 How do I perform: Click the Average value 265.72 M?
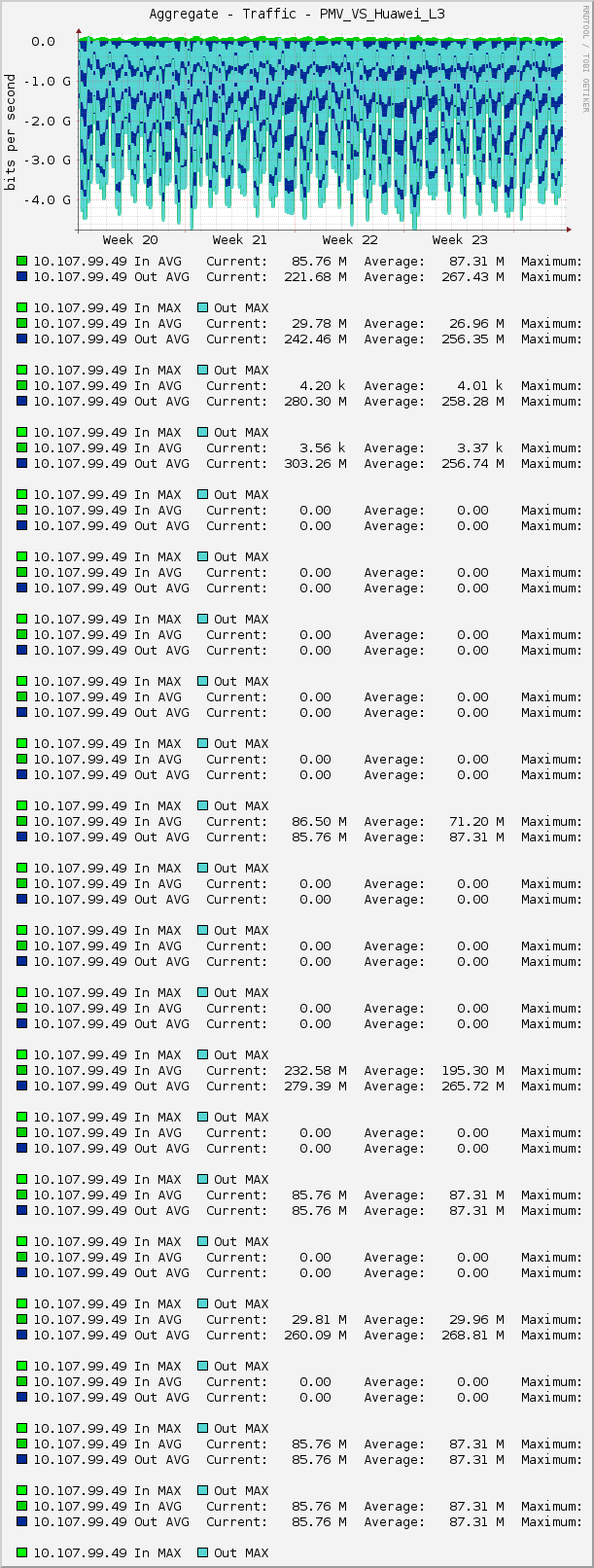(472, 1087)
